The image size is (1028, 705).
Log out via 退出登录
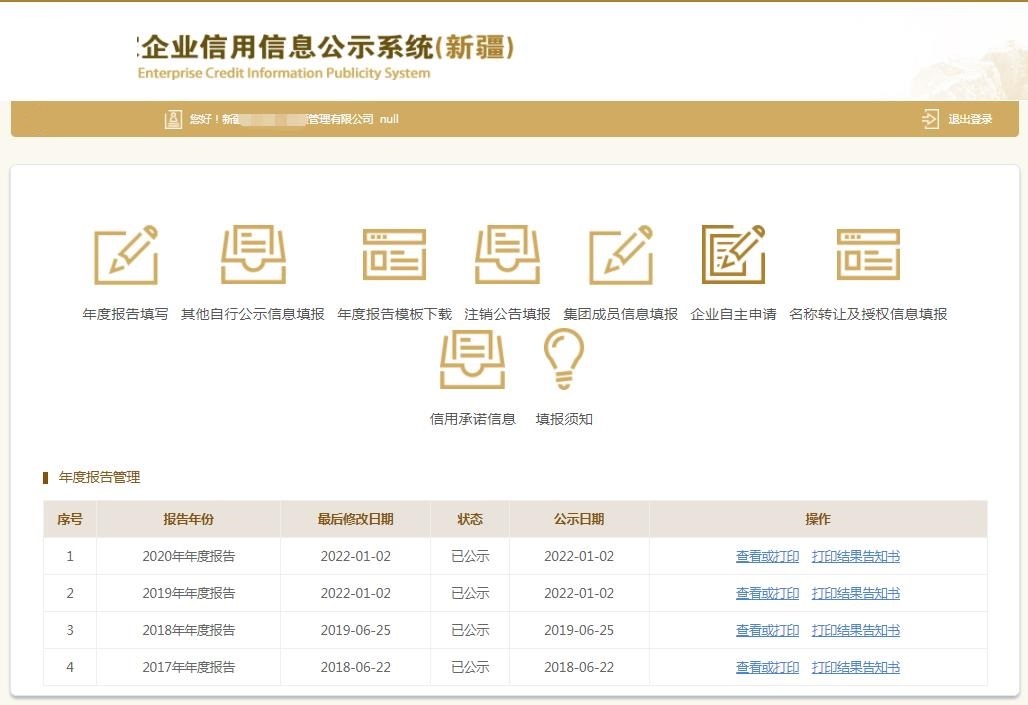pyautogui.click(x=970, y=119)
